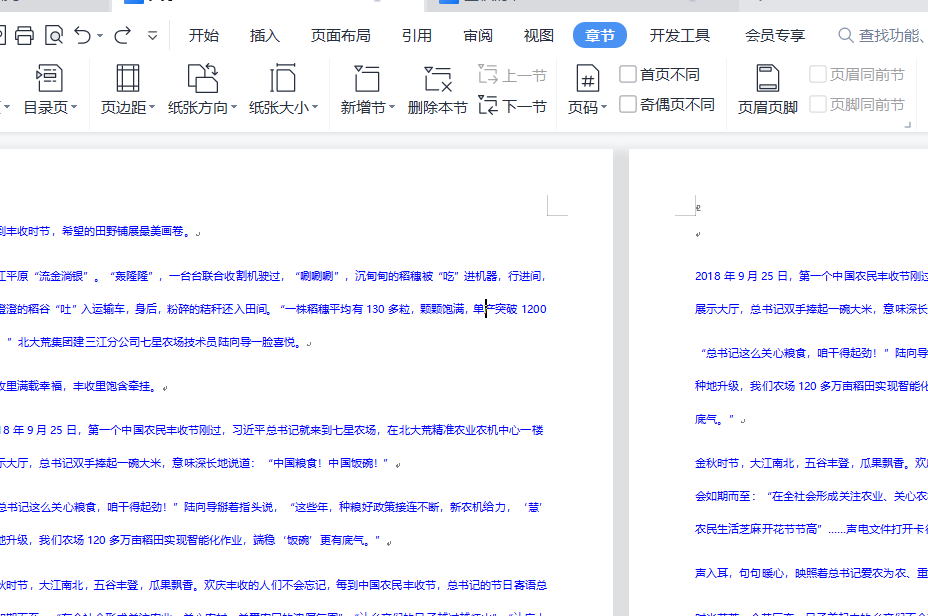Open the 会员专享 tab

(775, 36)
